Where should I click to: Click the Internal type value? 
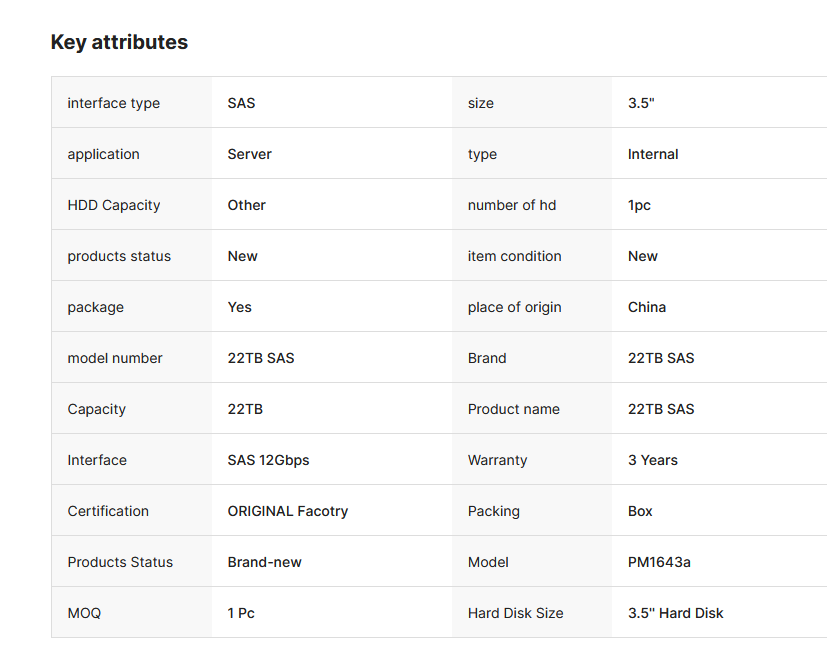652,154
